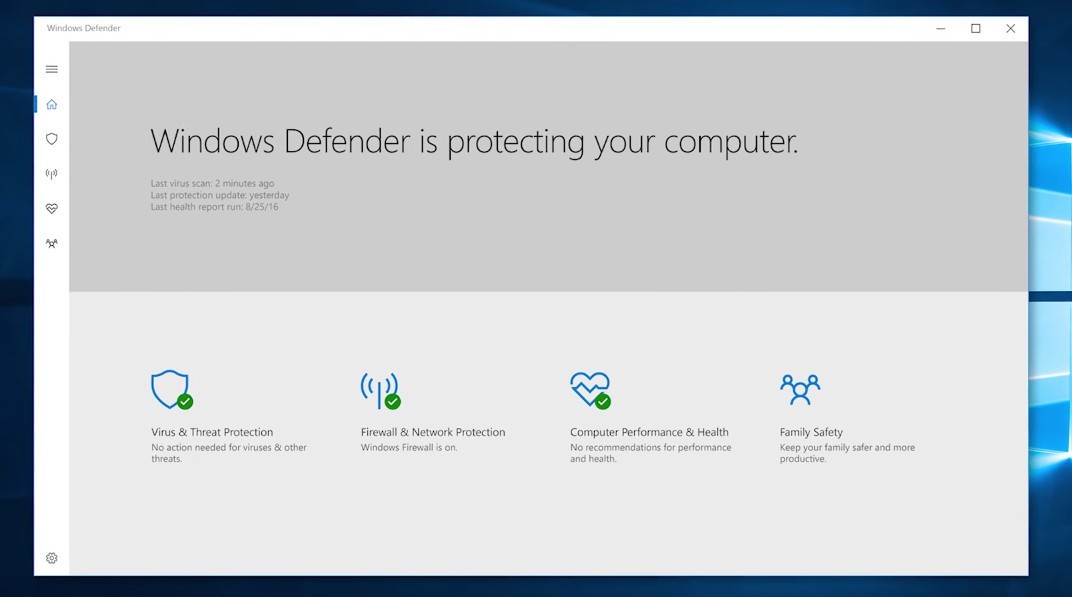Minimize the Windows Defender window
1072x597 pixels.
point(941,29)
